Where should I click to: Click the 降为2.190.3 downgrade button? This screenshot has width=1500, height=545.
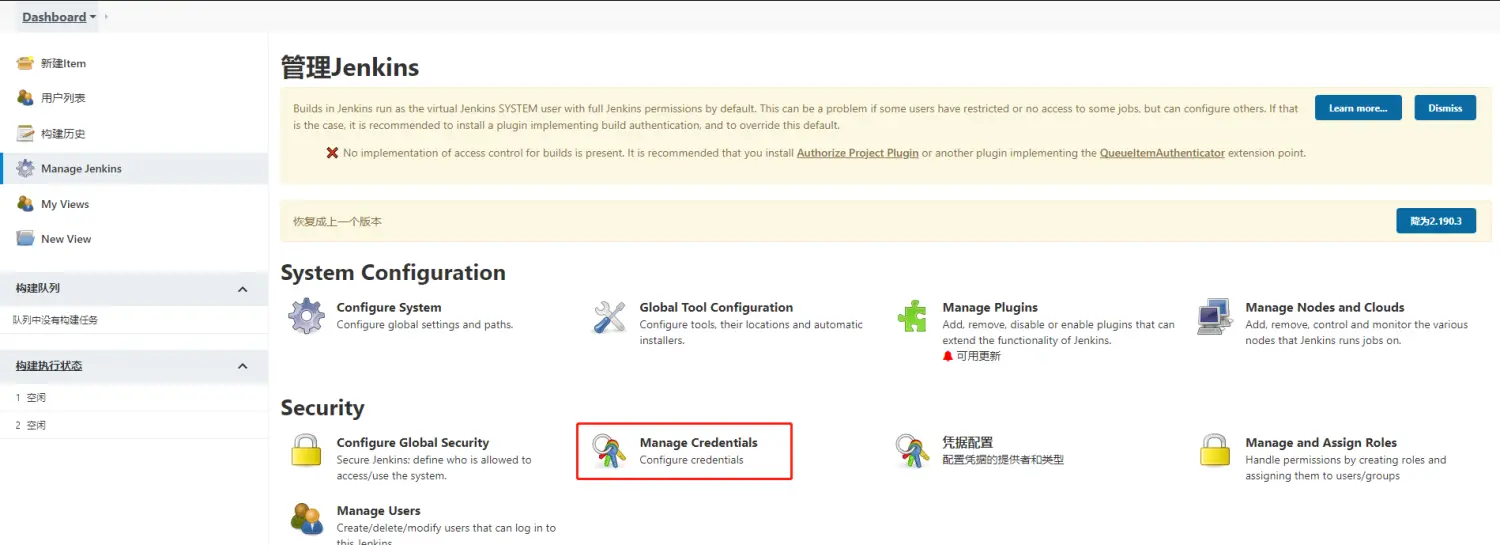pyautogui.click(x=1435, y=221)
